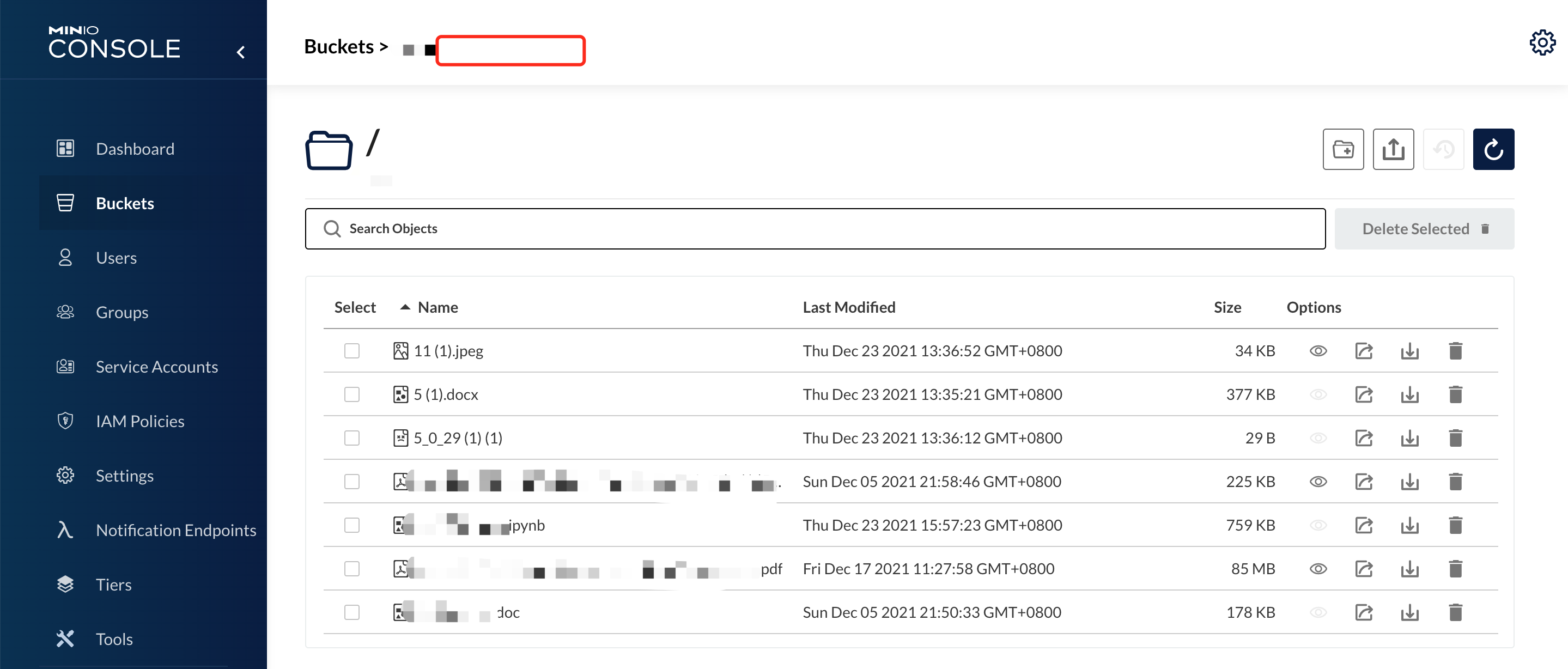Share the 759 KB ipynb file
This screenshot has width=1568, height=669.
[x=1364, y=525]
